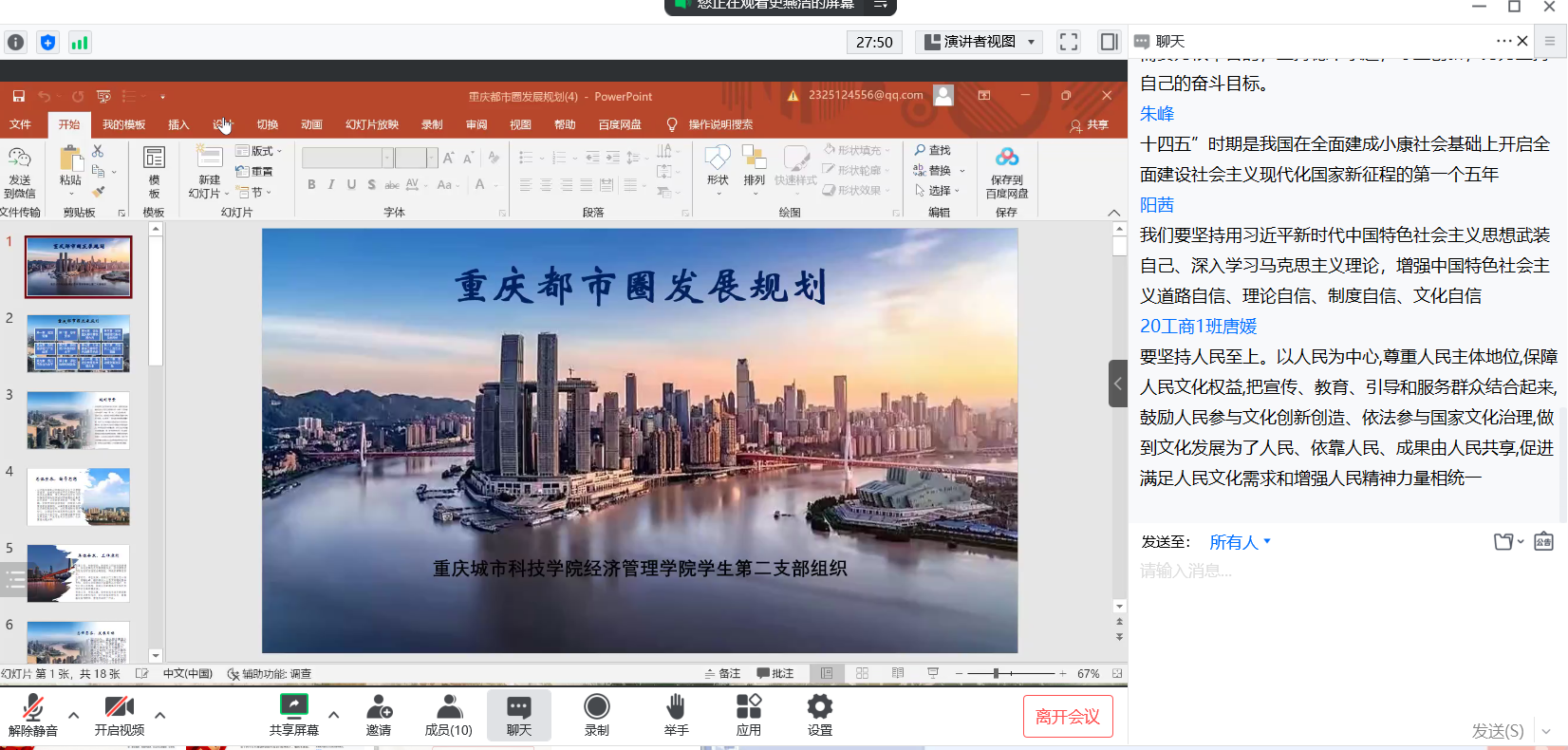Select the 开始 ribbon tab

[x=69, y=124]
